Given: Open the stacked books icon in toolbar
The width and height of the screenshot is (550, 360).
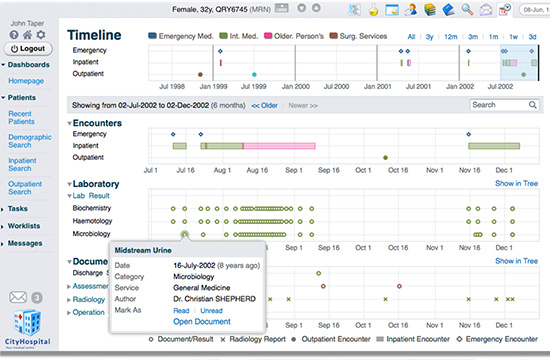Looking at the screenshot, I should pyautogui.click(x=430, y=9).
